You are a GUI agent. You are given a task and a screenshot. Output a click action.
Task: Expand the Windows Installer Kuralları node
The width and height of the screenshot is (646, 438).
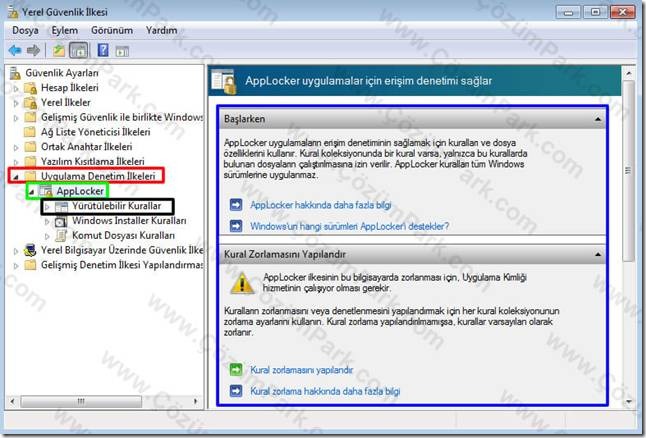coord(47,222)
